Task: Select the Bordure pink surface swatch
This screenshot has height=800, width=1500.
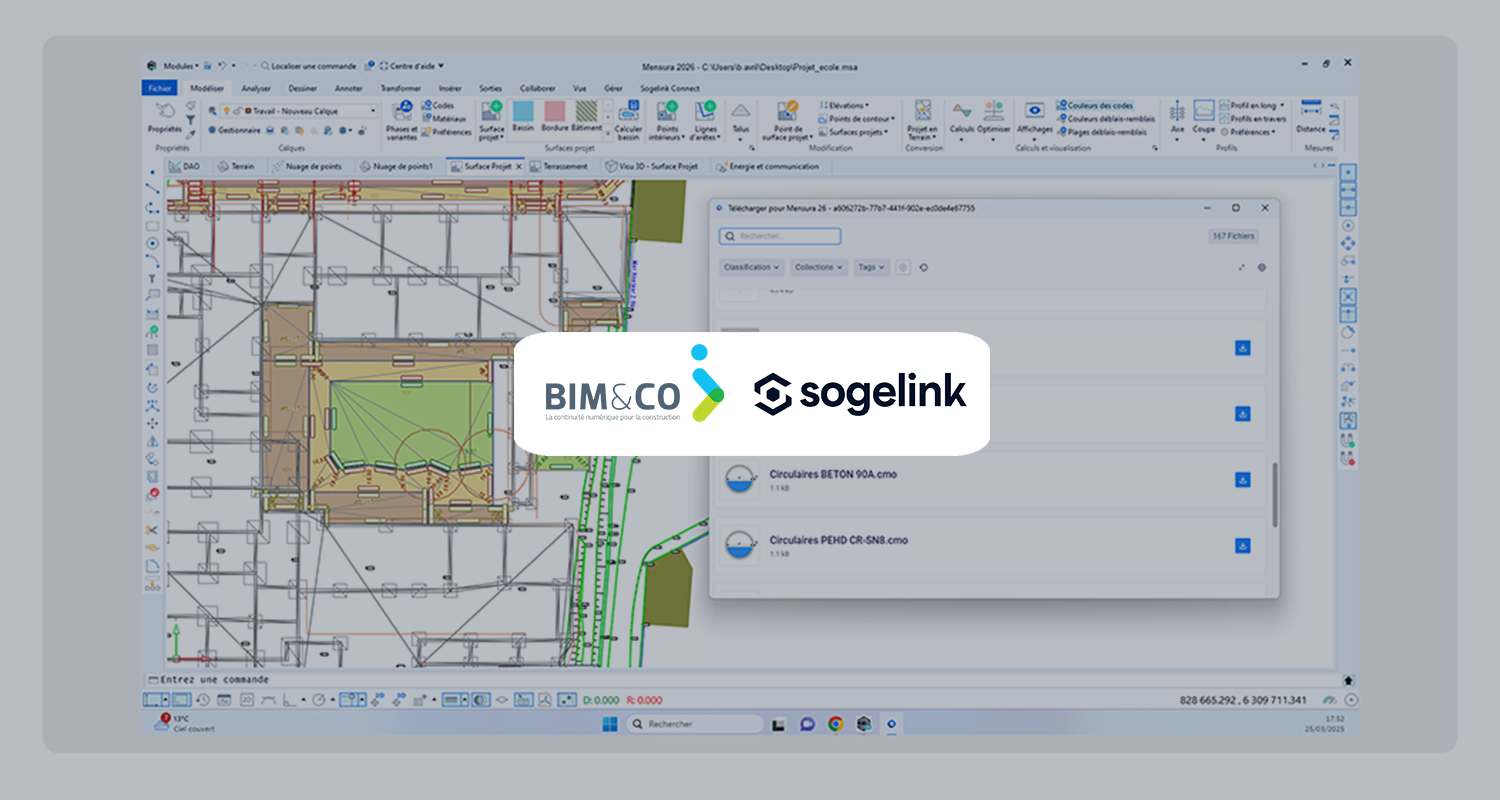Action: [555, 116]
